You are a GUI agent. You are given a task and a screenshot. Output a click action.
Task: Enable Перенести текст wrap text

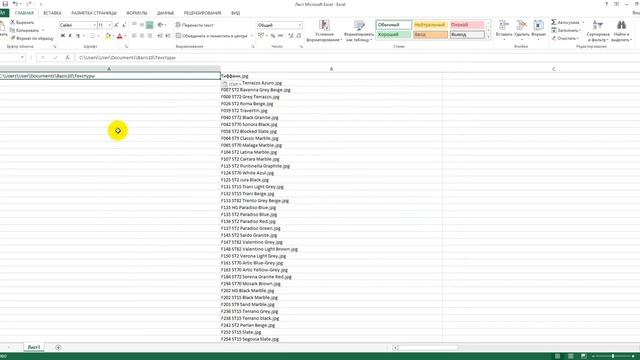click(x=195, y=25)
